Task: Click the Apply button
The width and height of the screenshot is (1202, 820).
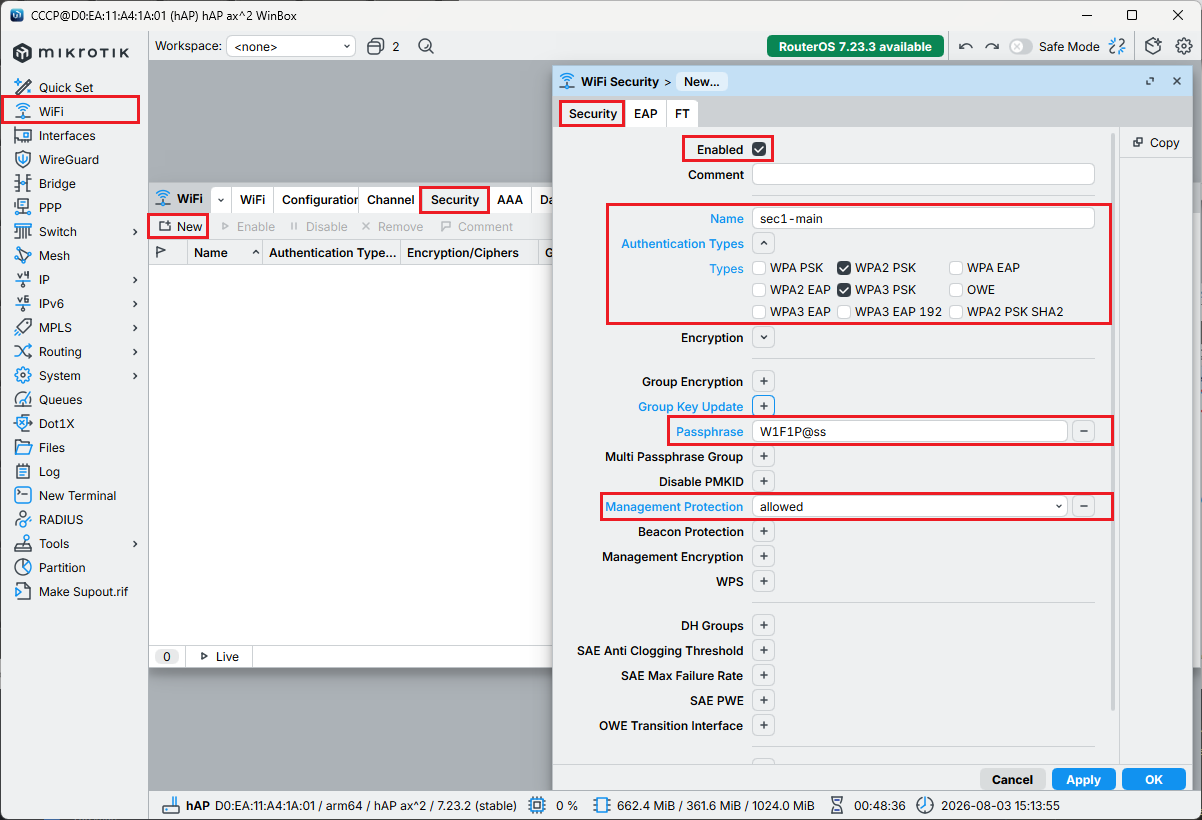Action: click(1083, 779)
